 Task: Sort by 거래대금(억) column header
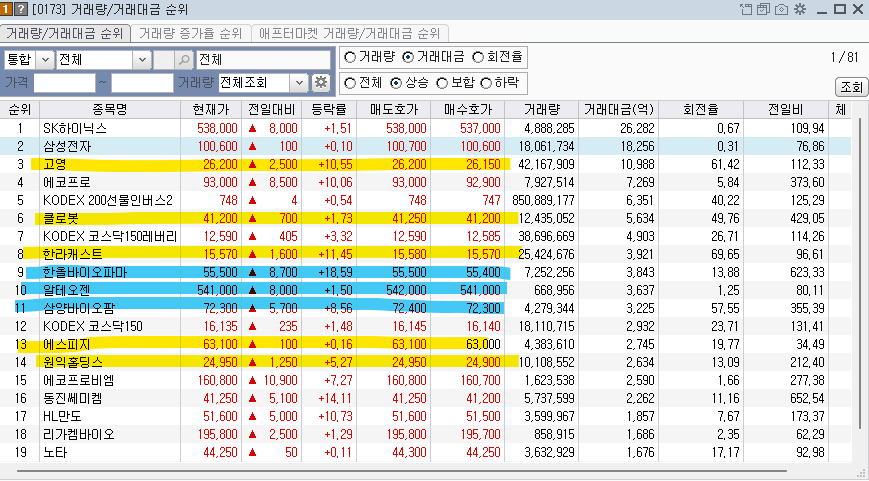point(619,110)
